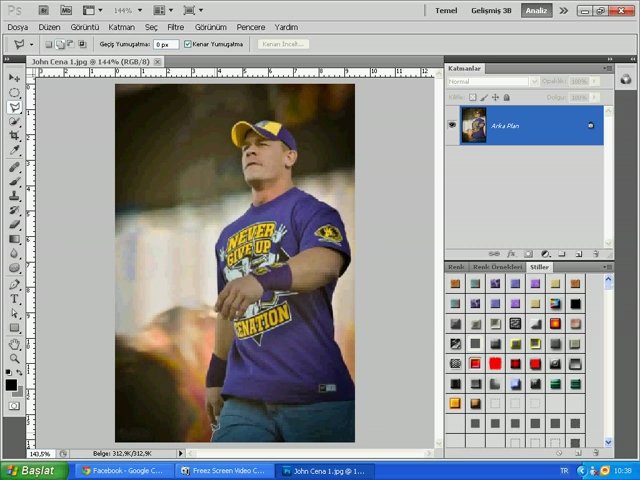Screen dimensions: 640x480
Task: Select the Pen tool
Action: pos(14,284)
